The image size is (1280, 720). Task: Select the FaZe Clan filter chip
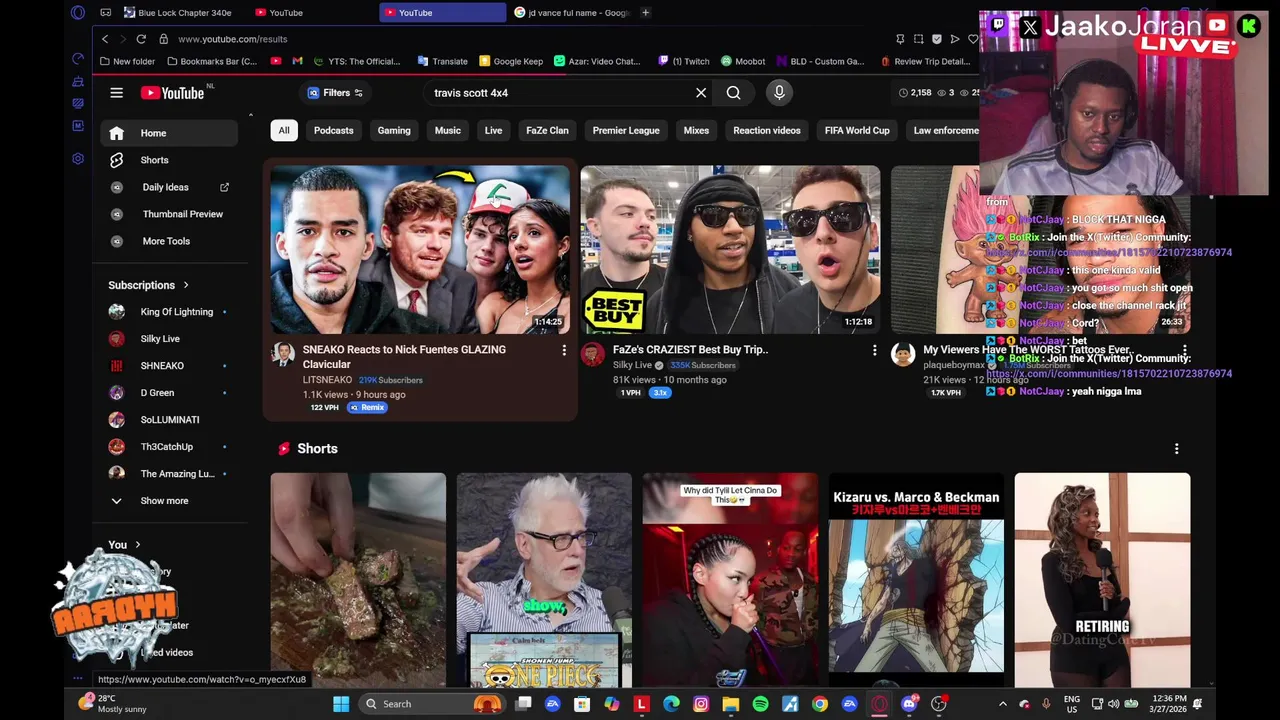[x=547, y=130]
